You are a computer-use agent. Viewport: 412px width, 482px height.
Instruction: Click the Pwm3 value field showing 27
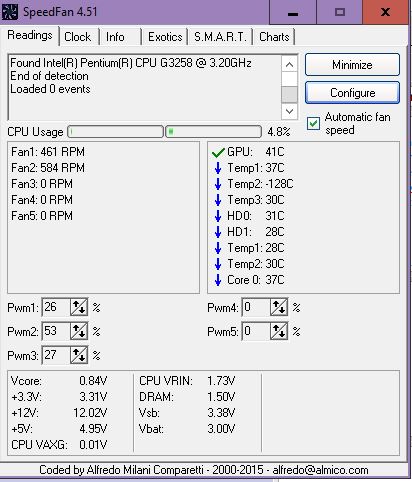coord(56,355)
